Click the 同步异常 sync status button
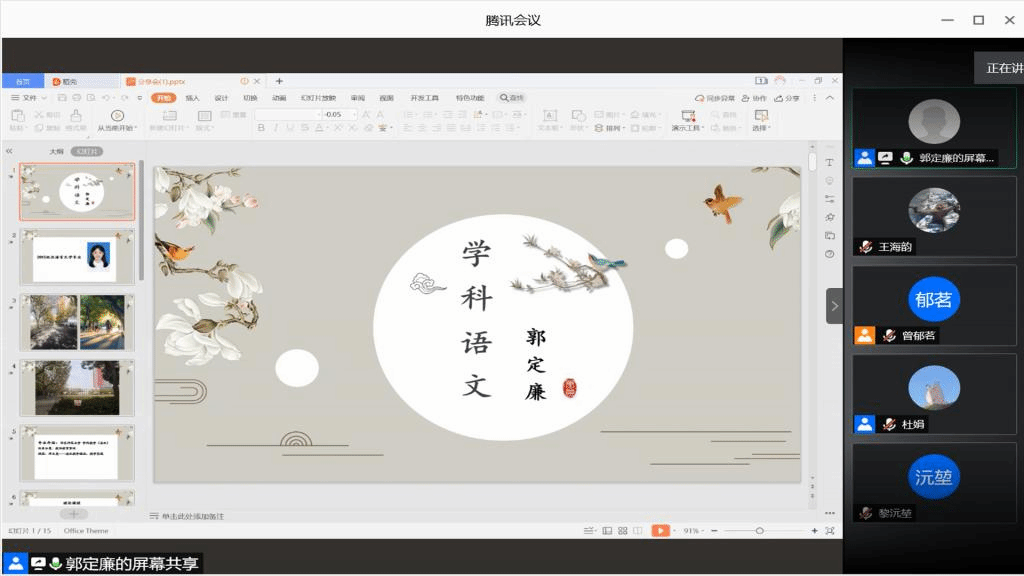 [x=715, y=98]
